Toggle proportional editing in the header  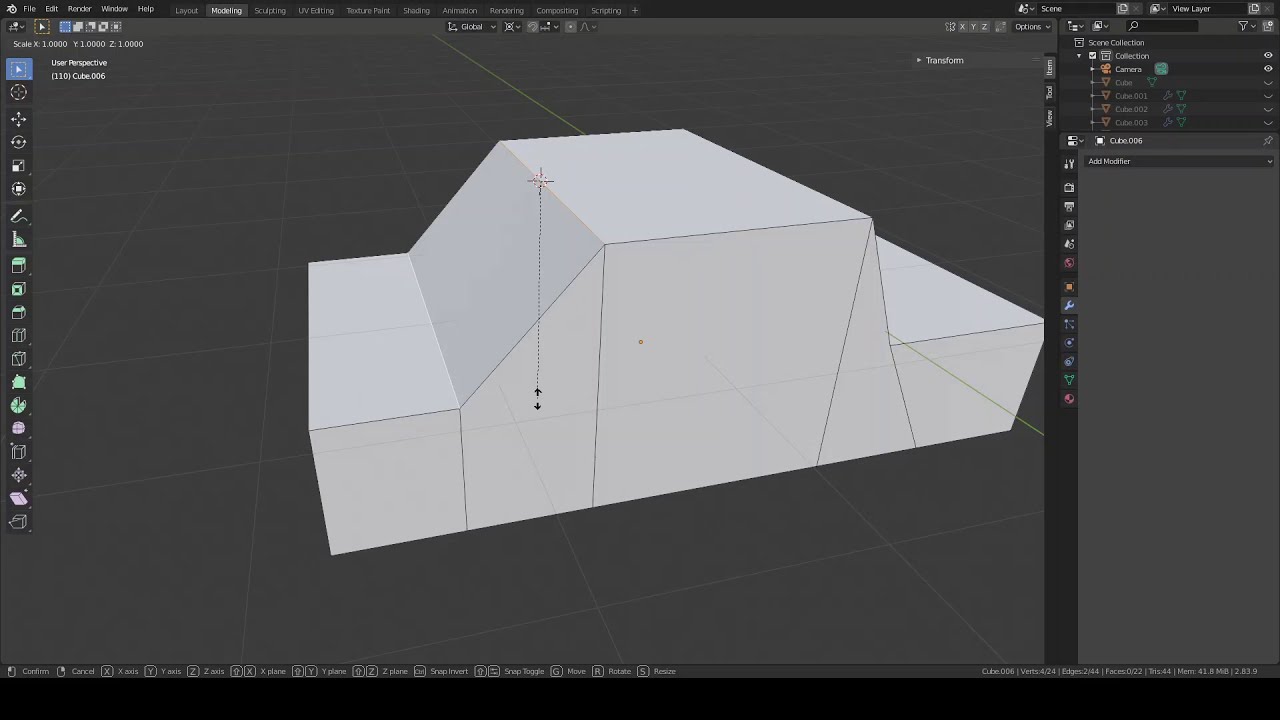571,26
